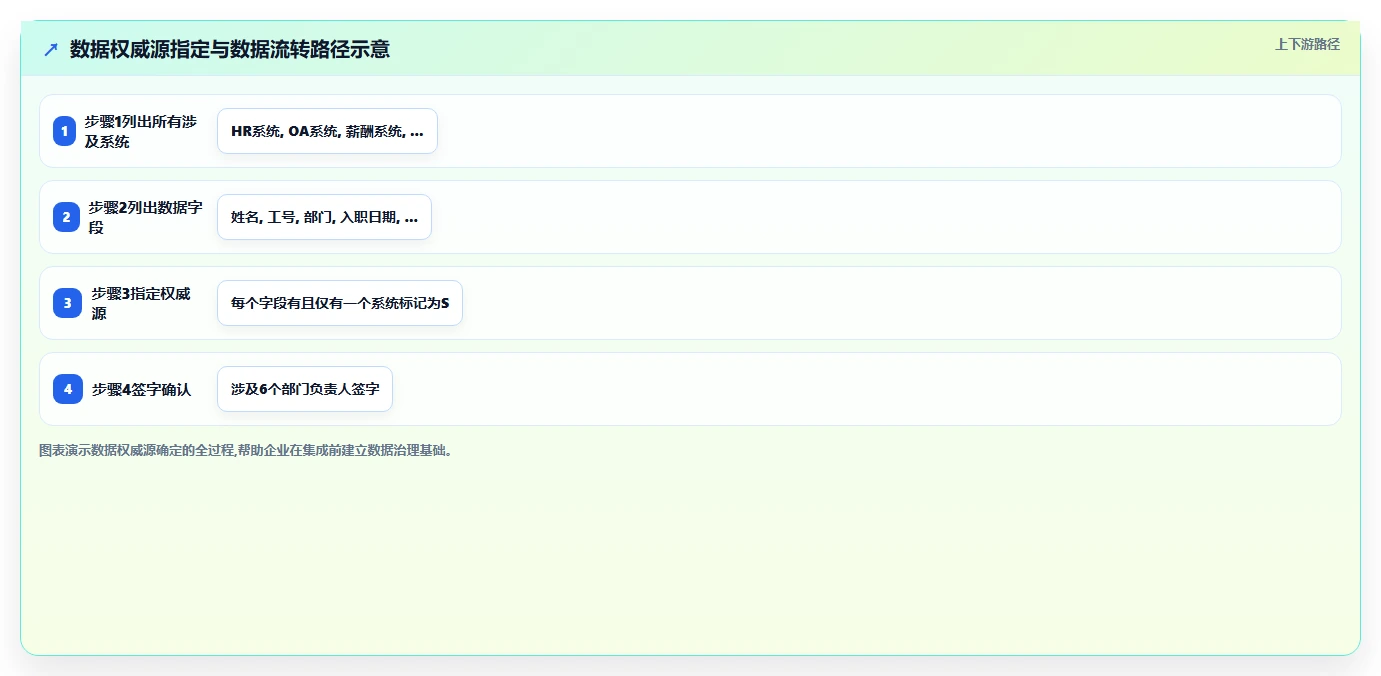1381x676 pixels.
Task: Select the step 4 number badge
Action: (x=68, y=389)
